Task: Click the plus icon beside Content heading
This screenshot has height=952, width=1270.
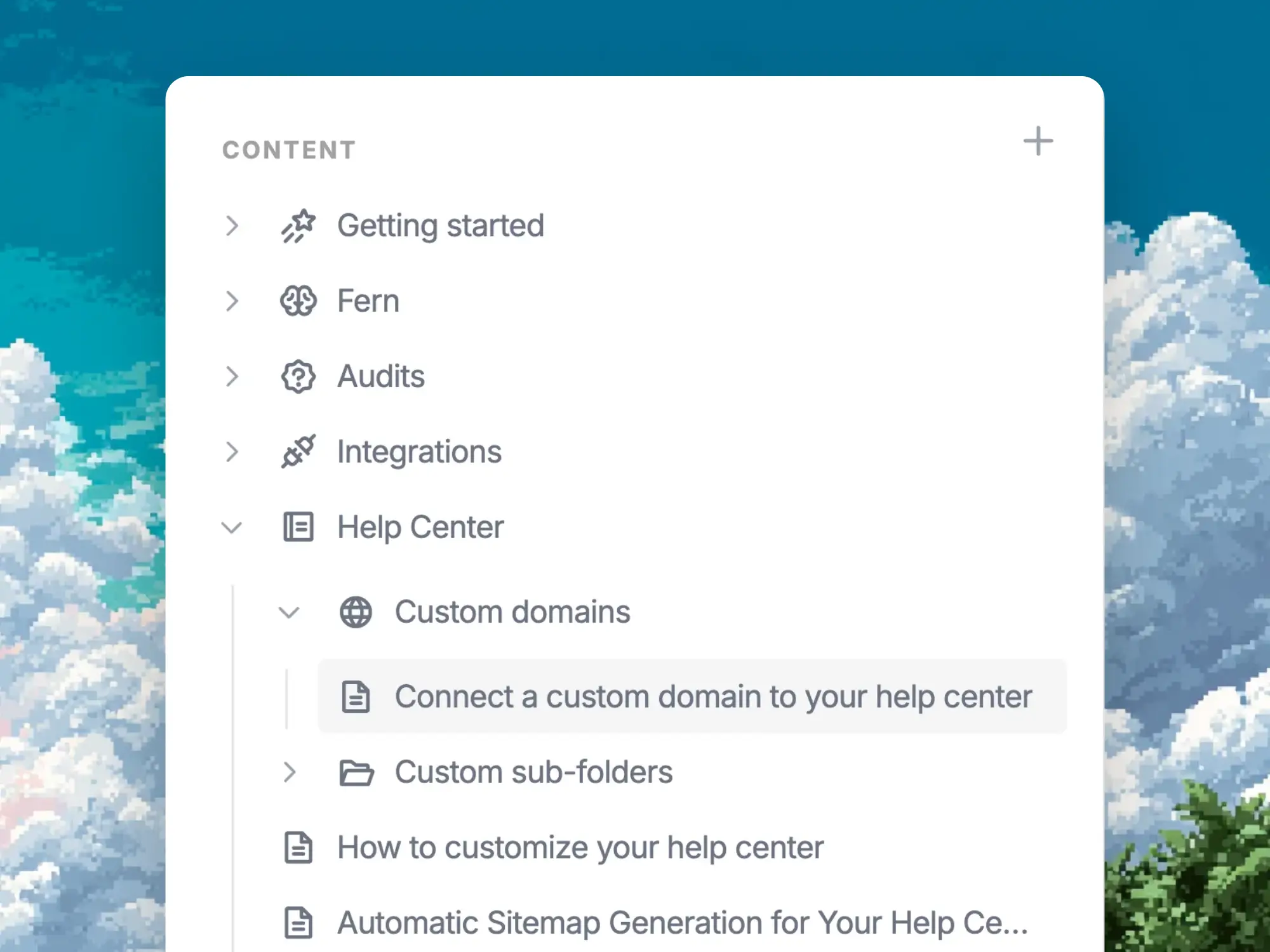Action: (x=1038, y=141)
